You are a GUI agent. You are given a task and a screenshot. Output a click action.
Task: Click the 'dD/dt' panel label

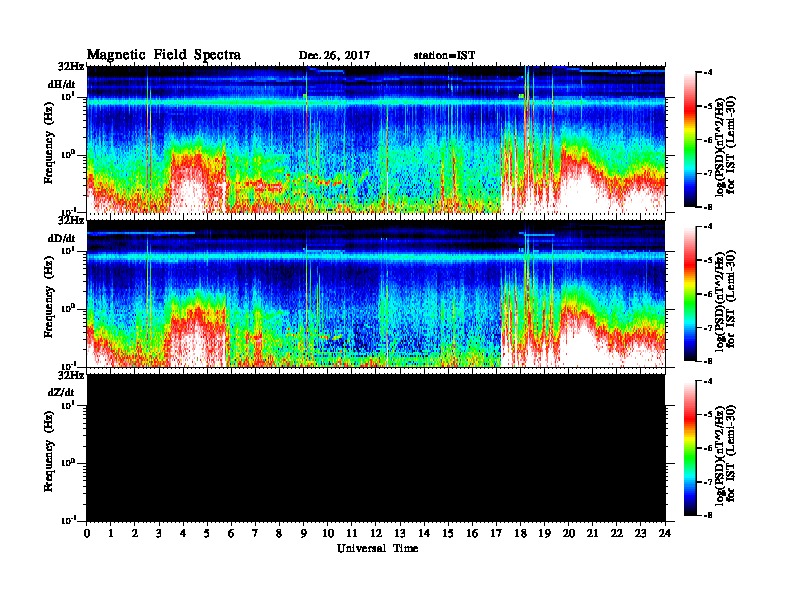pyautogui.click(x=62, y=238)
